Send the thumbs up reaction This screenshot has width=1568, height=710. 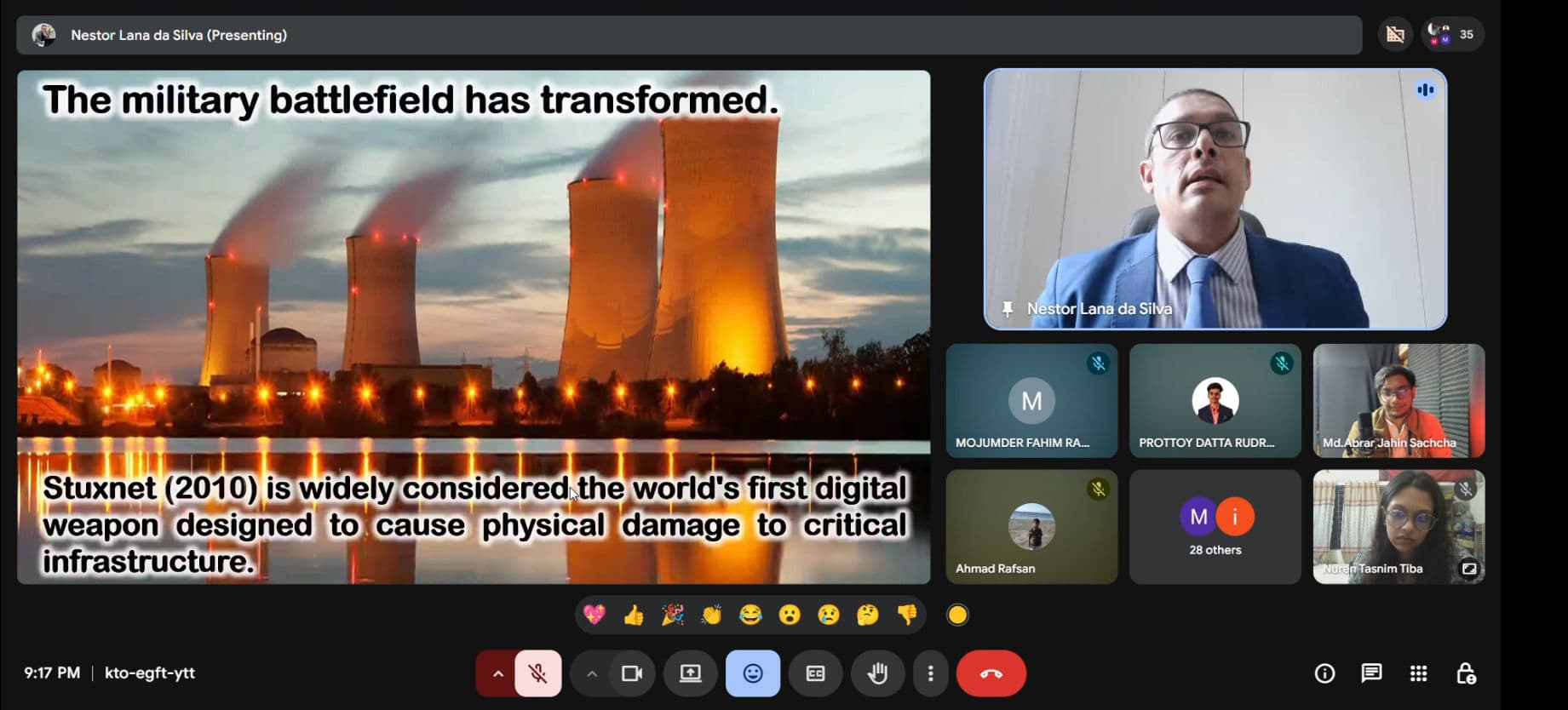click(633, 615)
